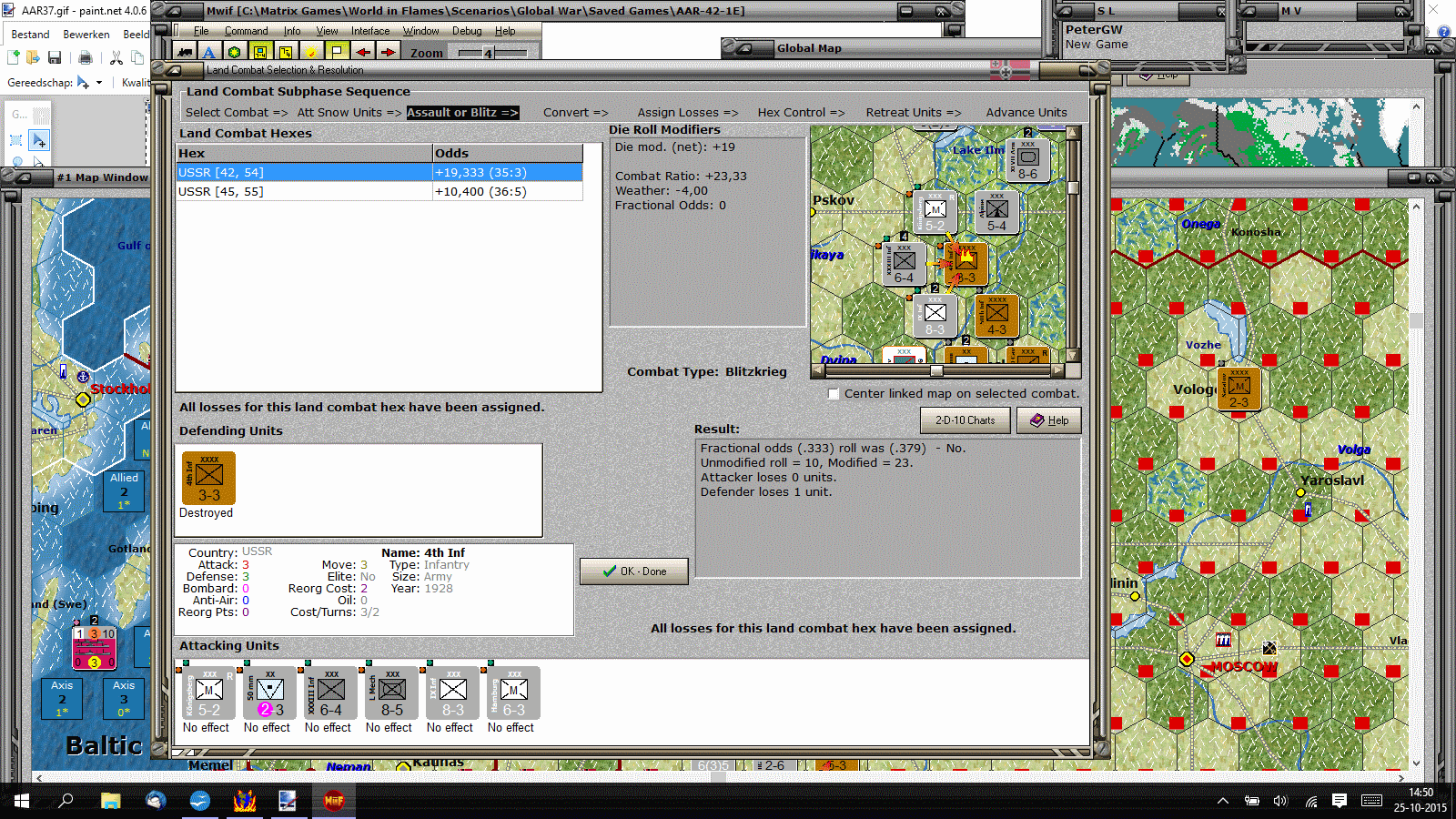The height and width of the screenshot is (819, 1456).
Task: Click the Select Combat subphase step
Action: click(237, 113)
